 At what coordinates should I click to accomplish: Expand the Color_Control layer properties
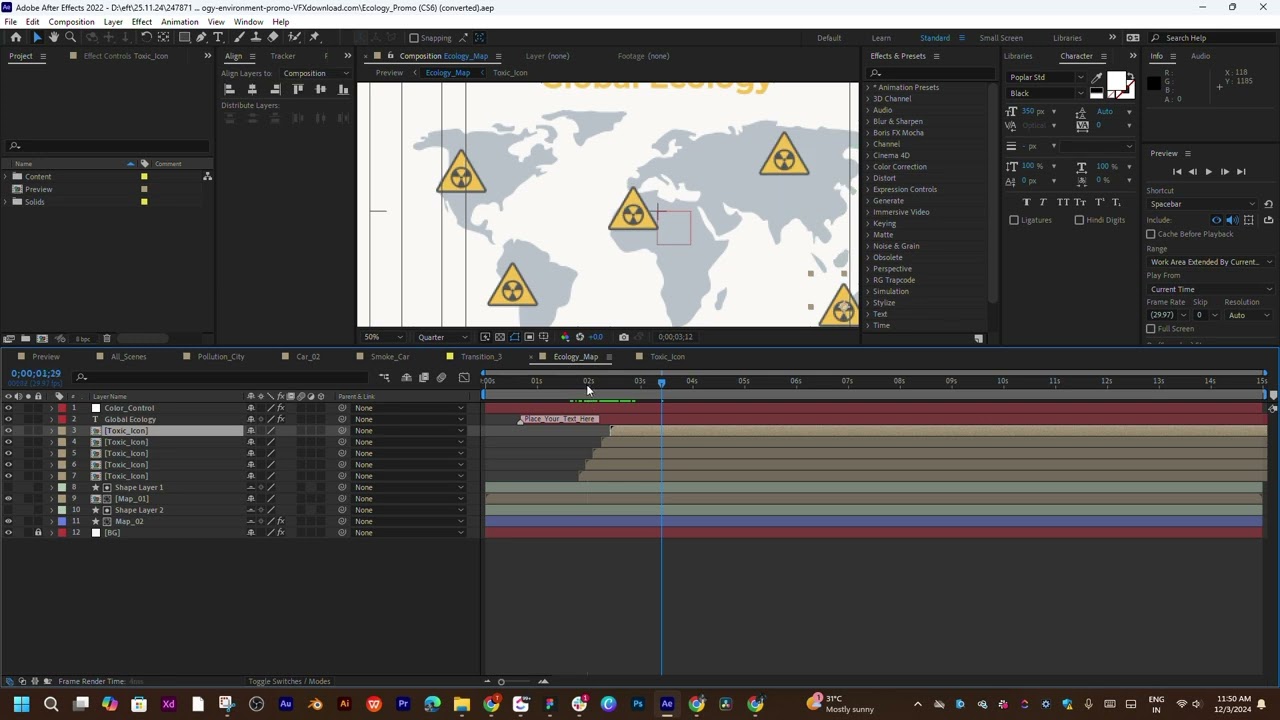coord(51,408)
